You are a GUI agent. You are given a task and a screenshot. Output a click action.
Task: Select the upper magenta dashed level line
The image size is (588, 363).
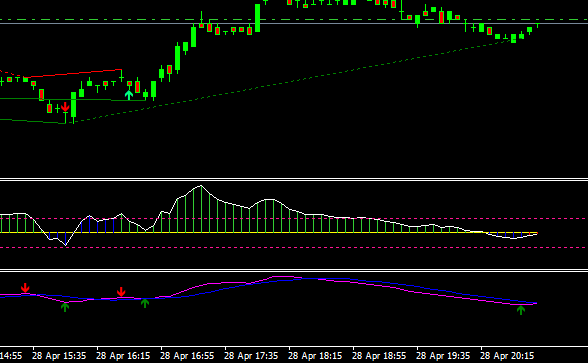coord(294,218)
